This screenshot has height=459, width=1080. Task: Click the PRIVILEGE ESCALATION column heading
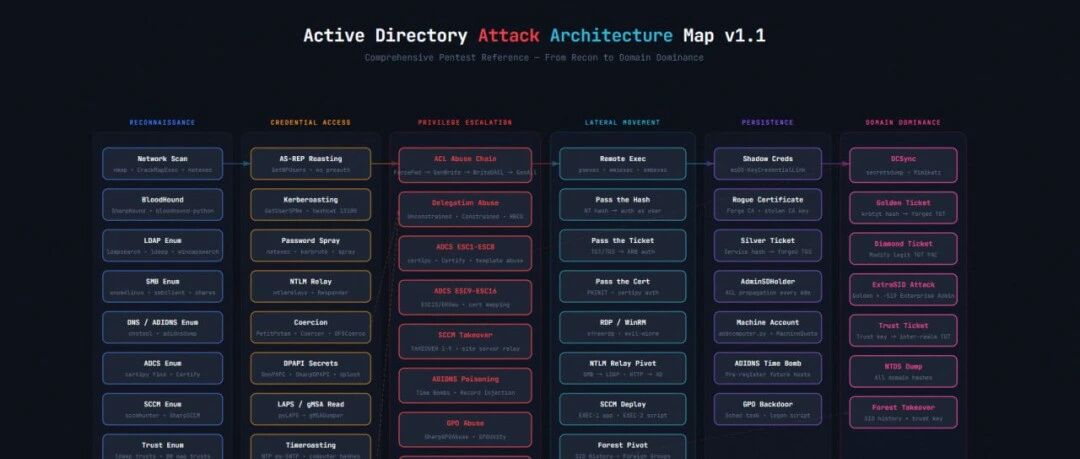tap(465, 123)
